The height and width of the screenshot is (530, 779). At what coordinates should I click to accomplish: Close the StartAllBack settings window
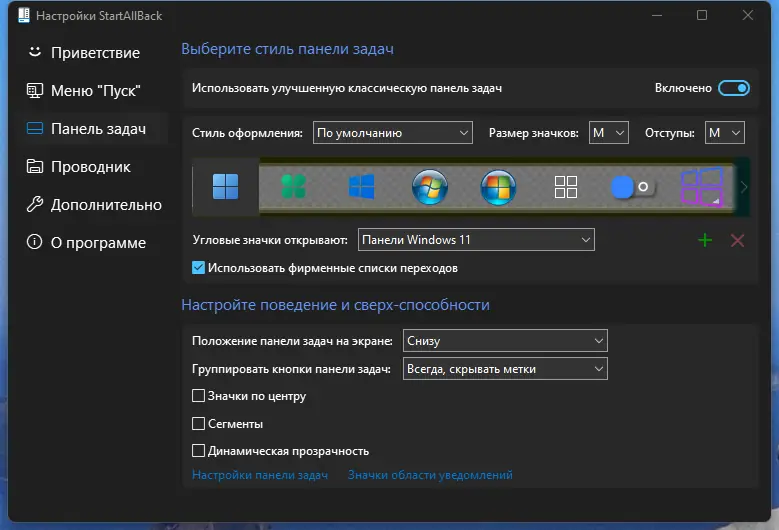click(x=748, y=15)
